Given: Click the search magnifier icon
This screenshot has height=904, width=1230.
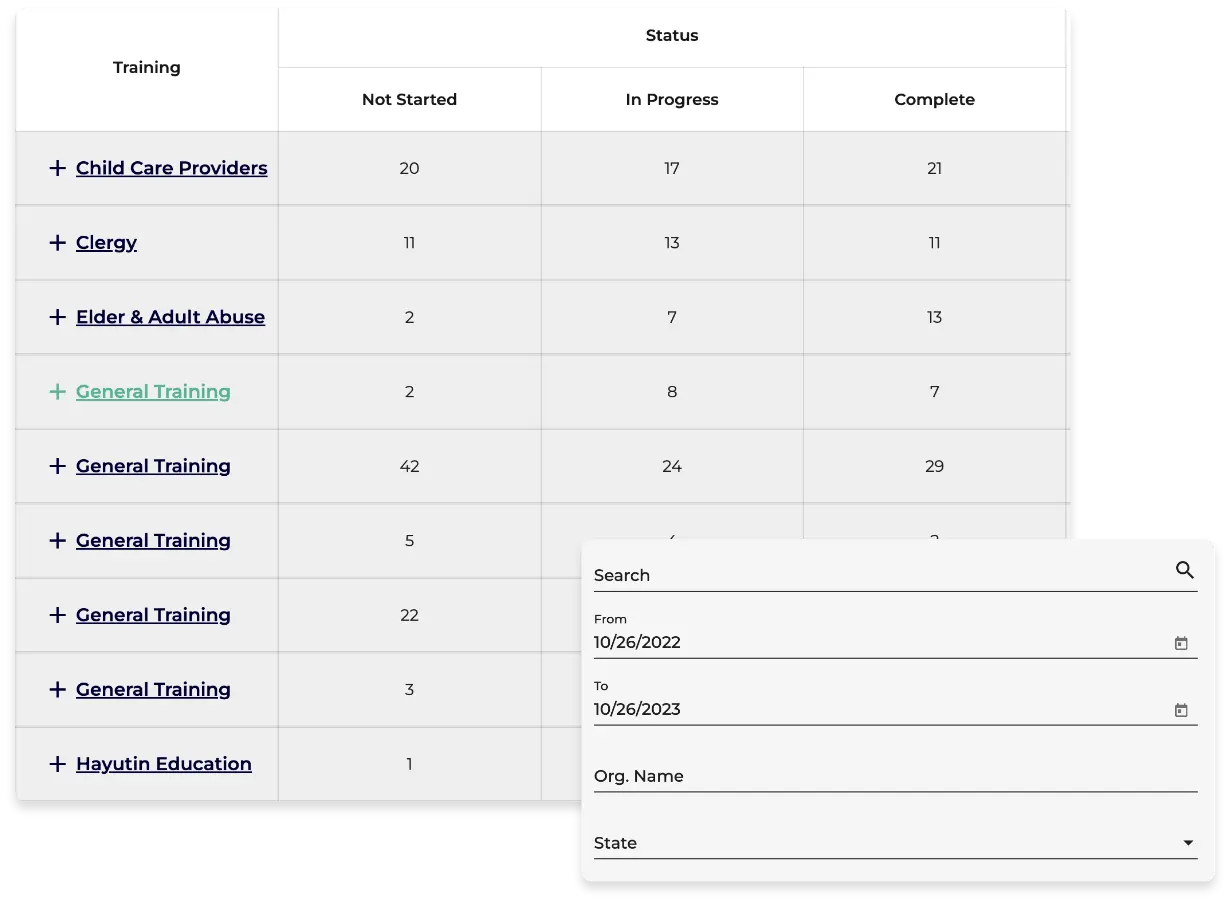Looking at the screenshot, I should pyautogui.click(x=1184, y=570).
